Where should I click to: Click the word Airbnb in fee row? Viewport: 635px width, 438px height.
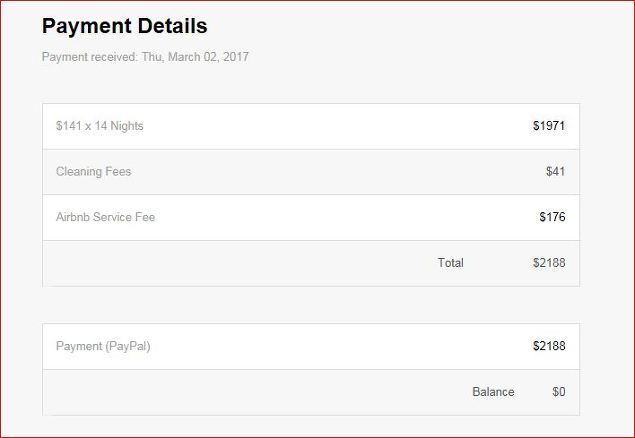click(x=73, y=217)
